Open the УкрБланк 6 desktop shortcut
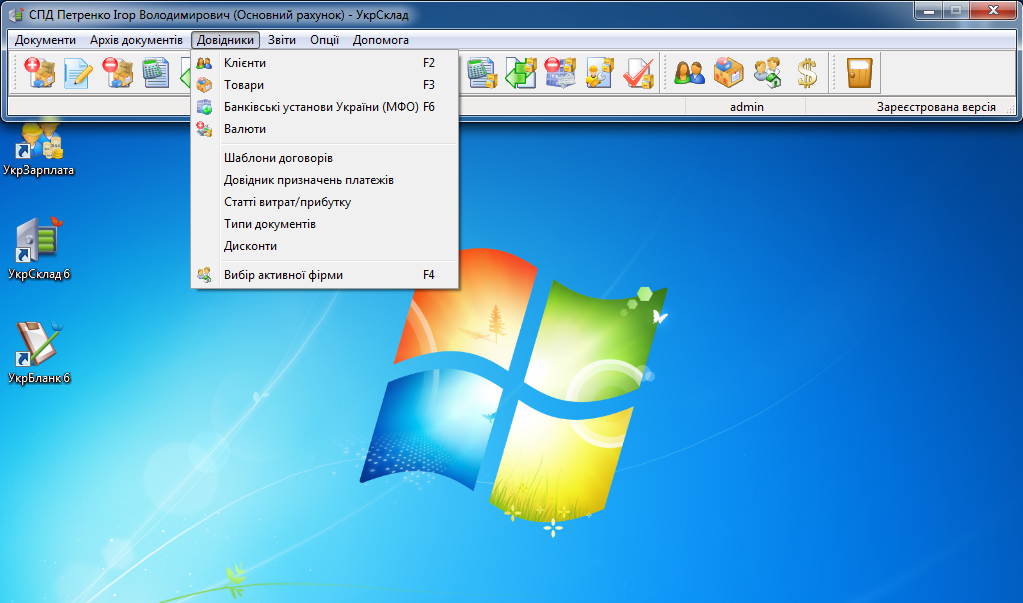Screen dimensions: 1023x603 pos(38,352)
